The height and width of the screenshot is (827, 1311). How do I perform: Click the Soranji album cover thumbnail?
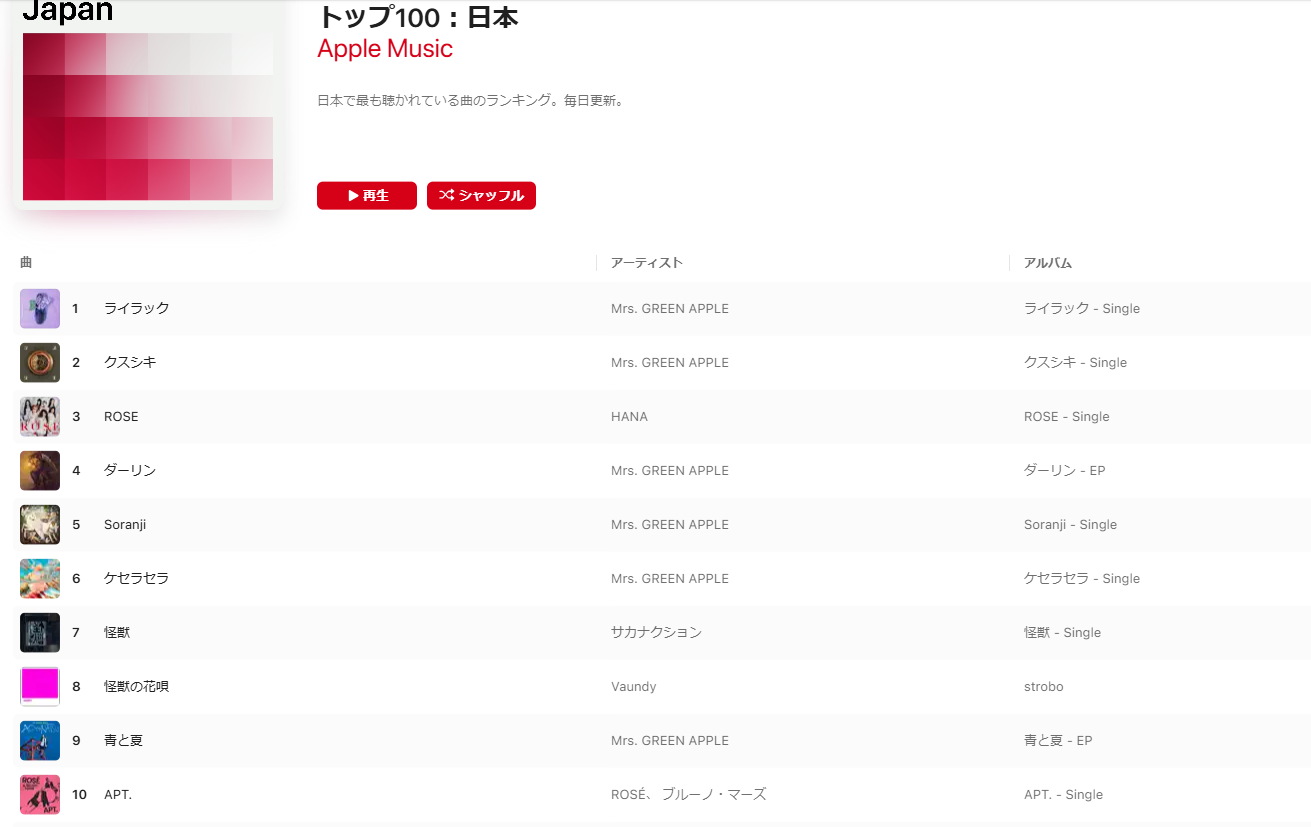pos(40,525)
